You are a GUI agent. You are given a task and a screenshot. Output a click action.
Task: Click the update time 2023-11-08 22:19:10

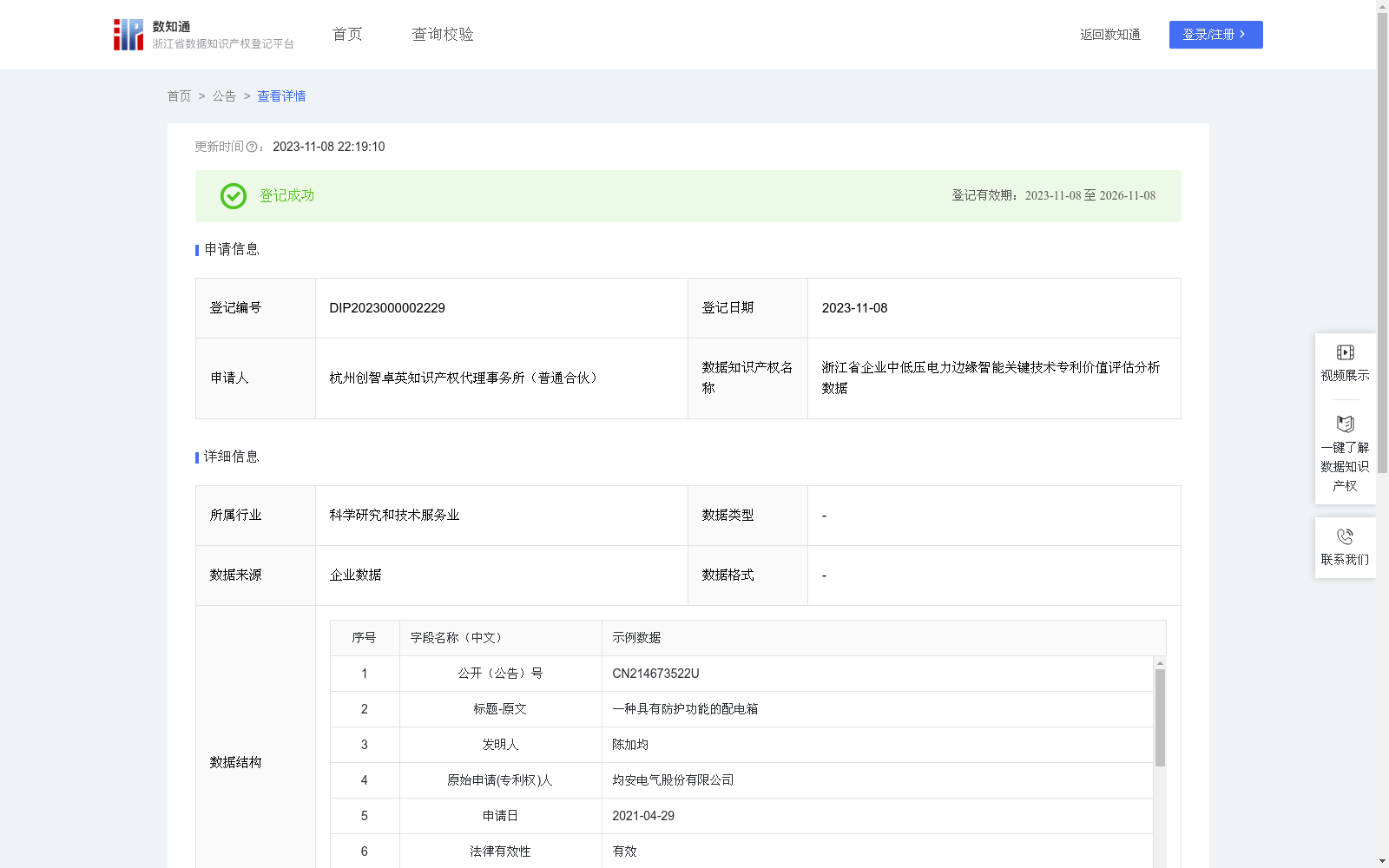click(x=328, y=148)
